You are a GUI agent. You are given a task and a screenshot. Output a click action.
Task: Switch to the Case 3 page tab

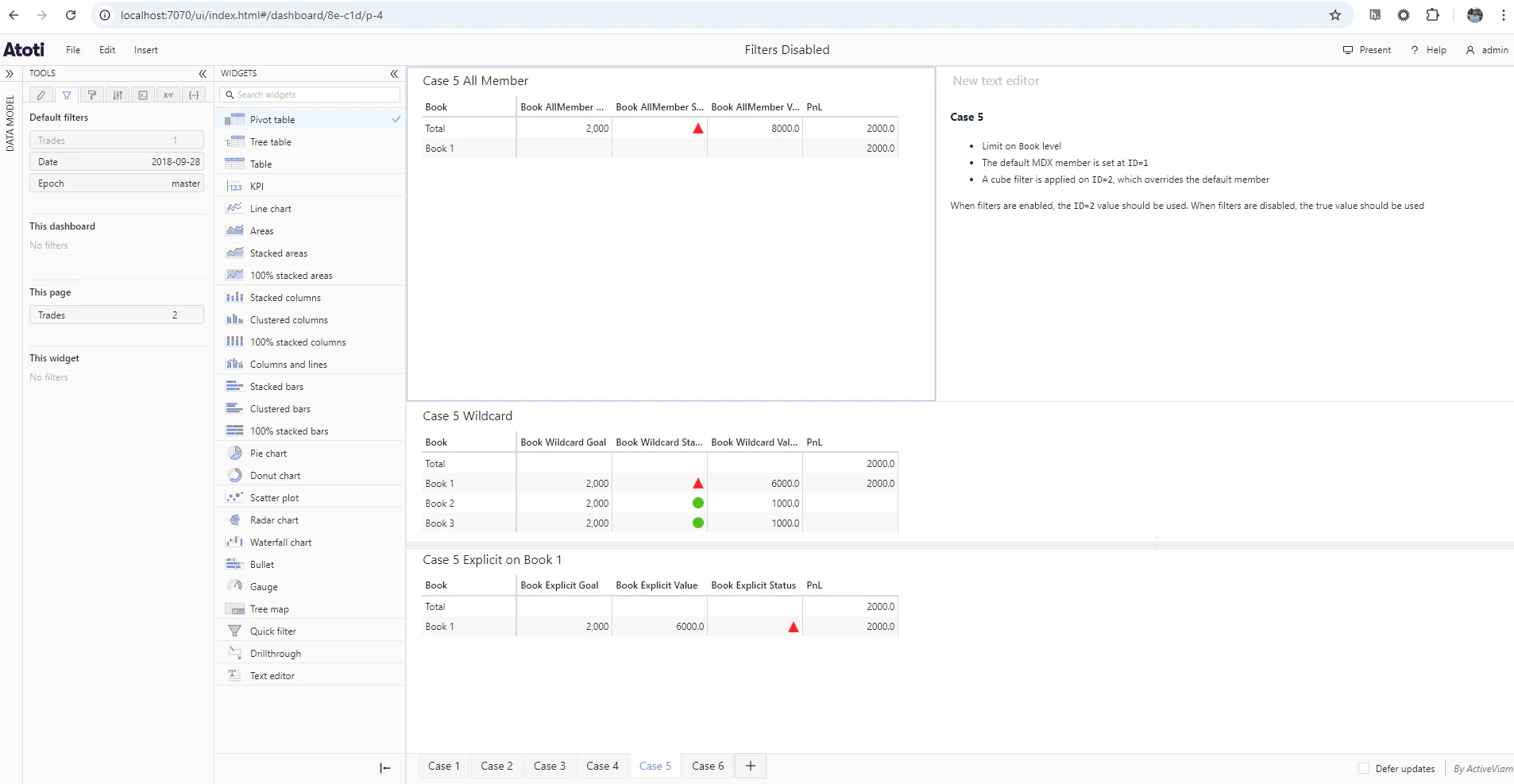(550, 766)
